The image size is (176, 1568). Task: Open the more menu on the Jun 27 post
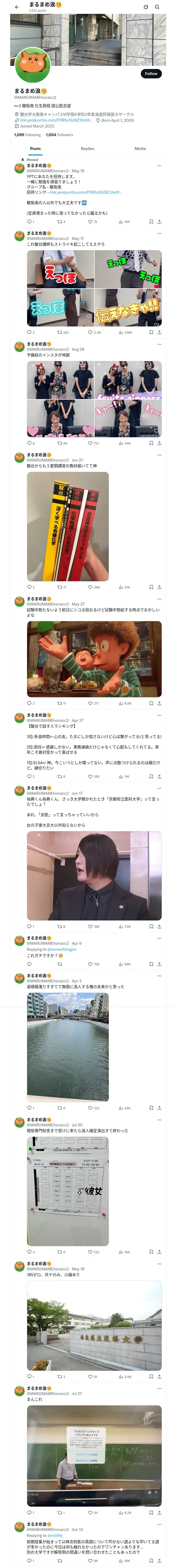click(160, 455)
